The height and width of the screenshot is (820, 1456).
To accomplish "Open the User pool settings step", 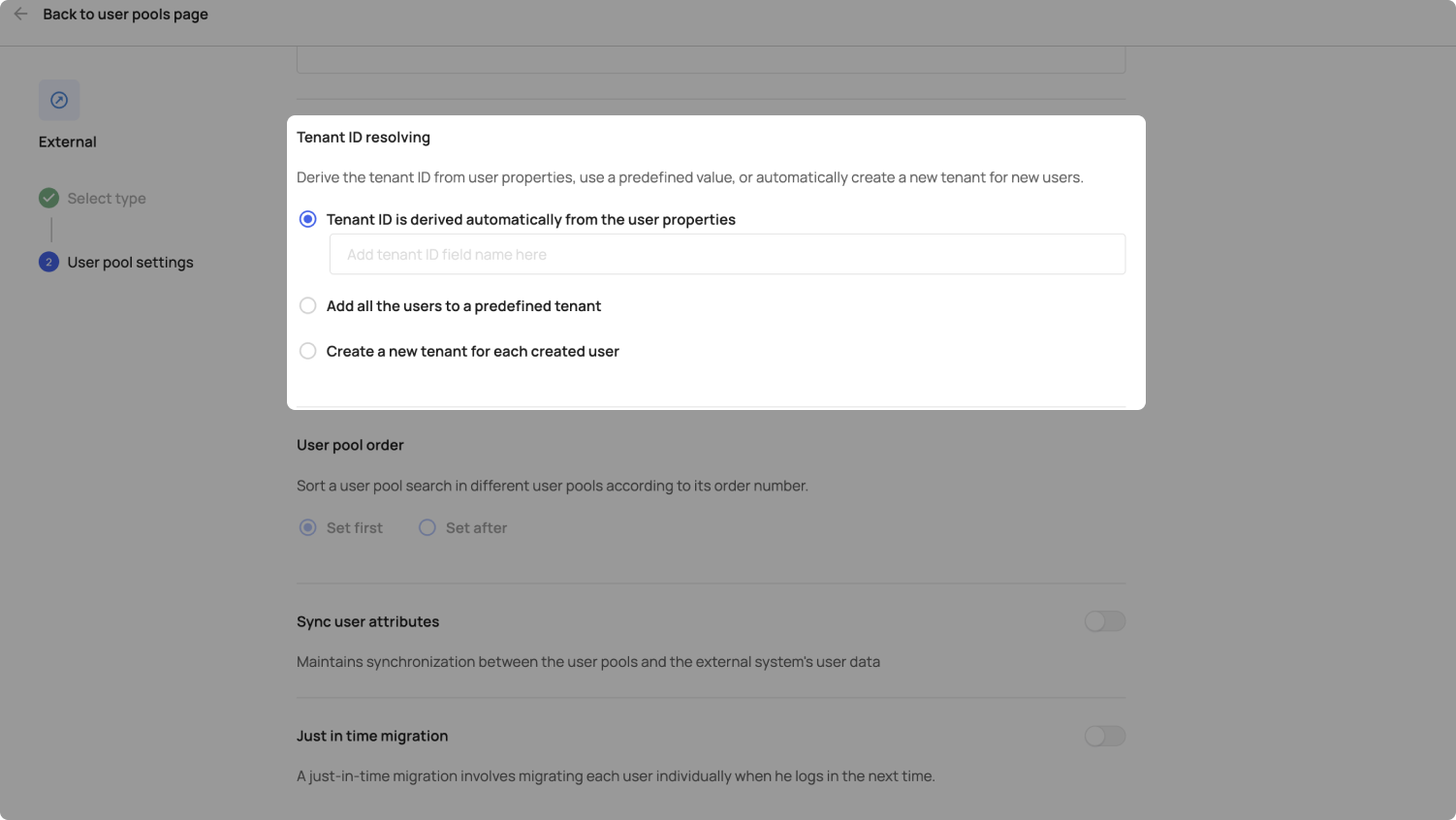I will (x=130, y=263).
